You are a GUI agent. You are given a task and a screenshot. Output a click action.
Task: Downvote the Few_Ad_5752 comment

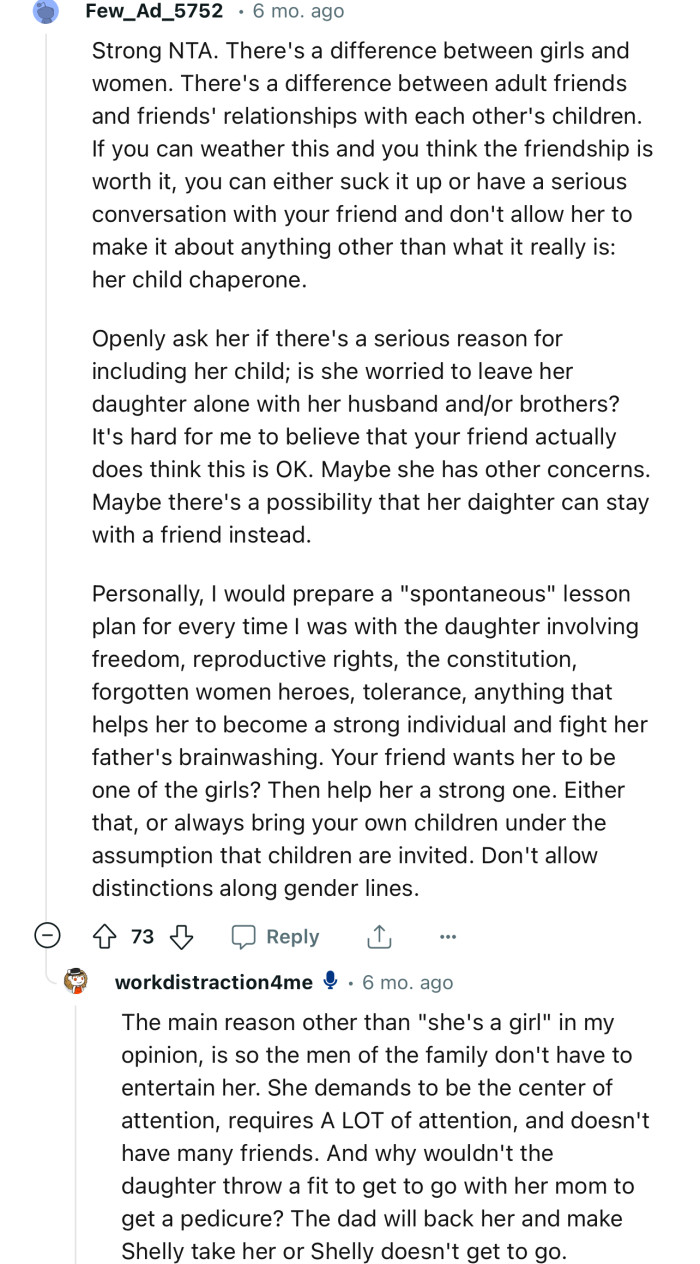[x=181, y=937]
